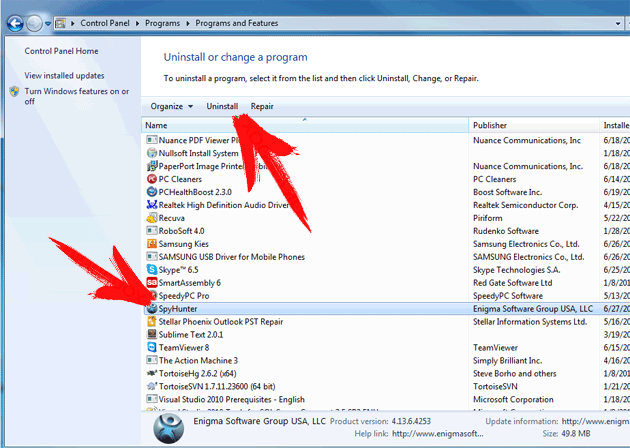Click the TeamViewer 8 icon
The height and width of the screenshot is (448, 630).
coord(151,347)
